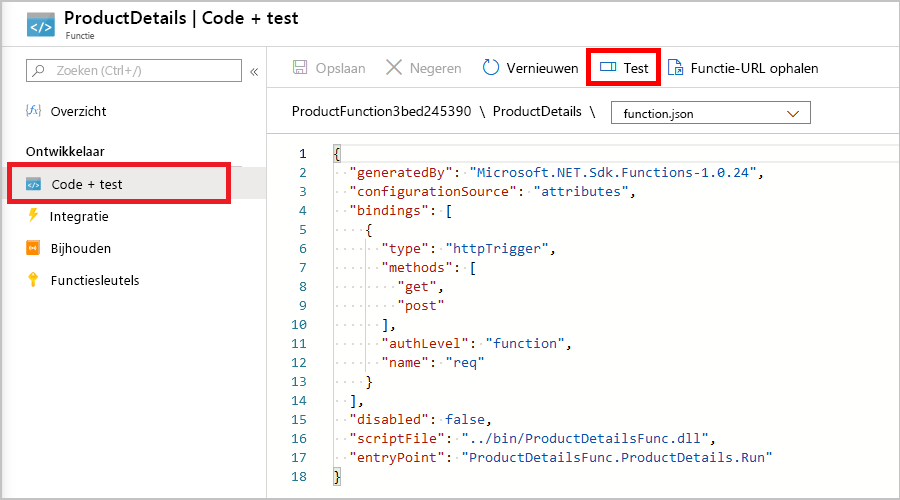Screen dimensions: 900x500
Task: Click the "req" name value
Action: click(465, 362)
